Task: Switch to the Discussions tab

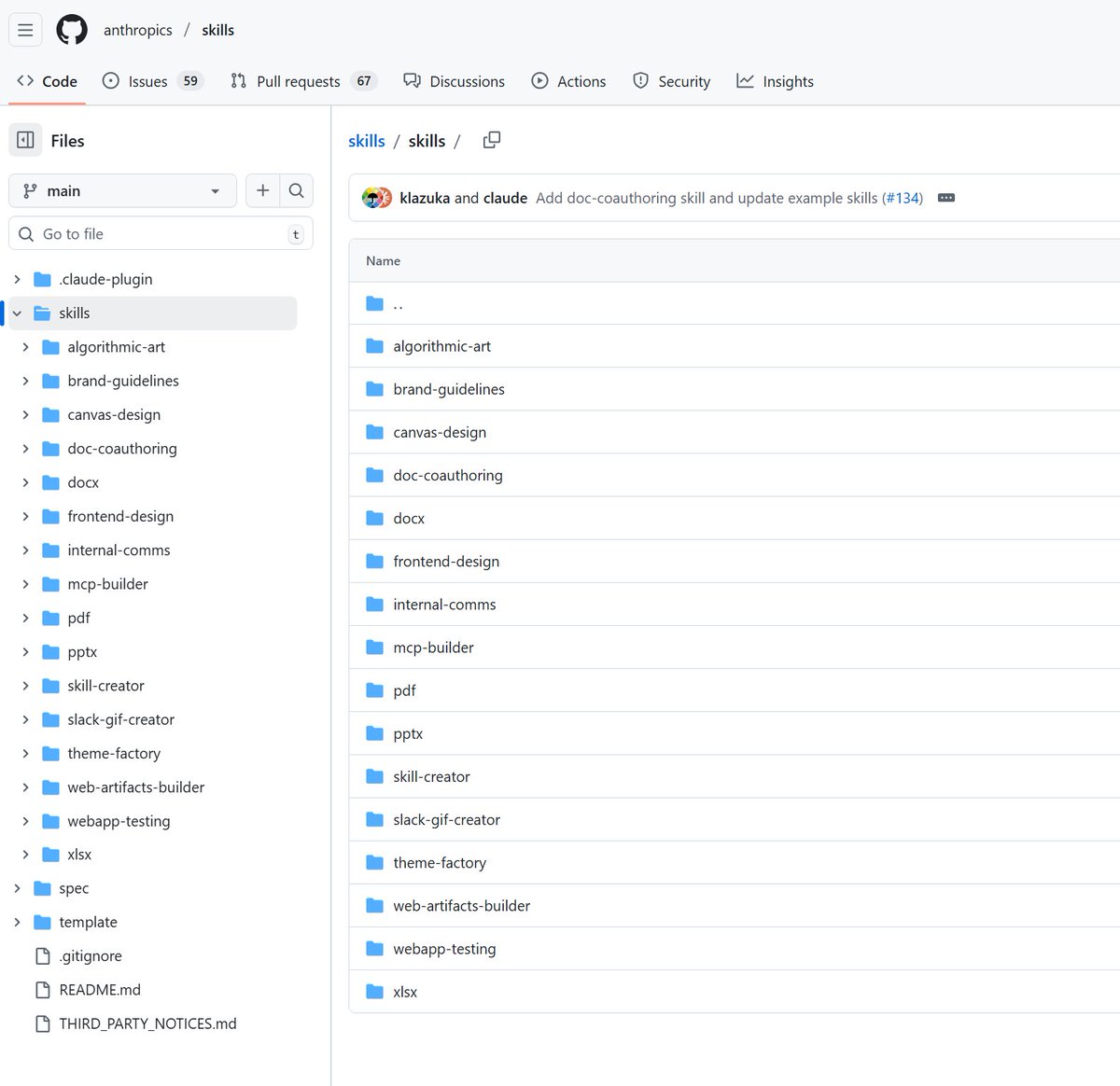Action: point(455,81)
